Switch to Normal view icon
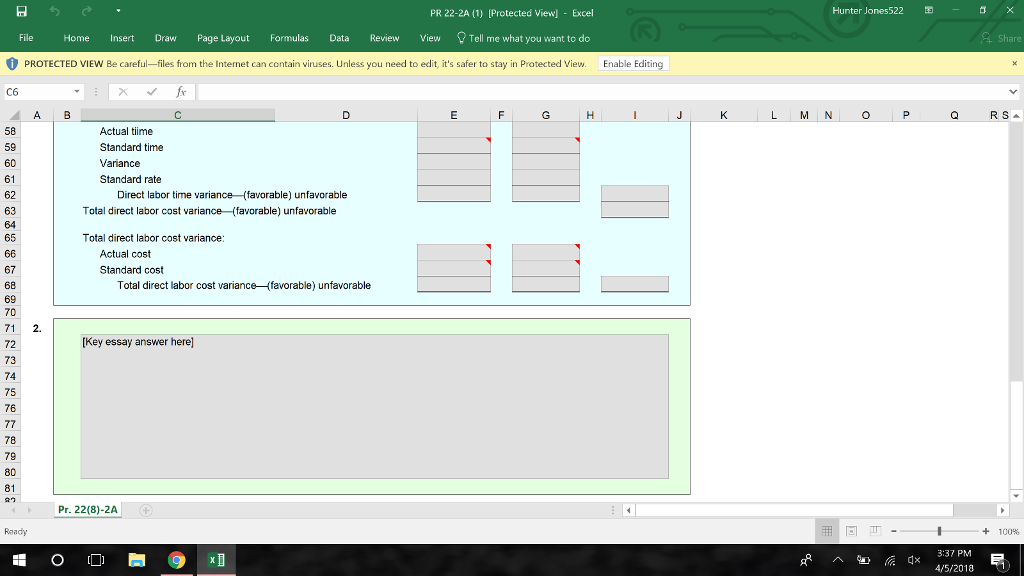 click(827, 531)
